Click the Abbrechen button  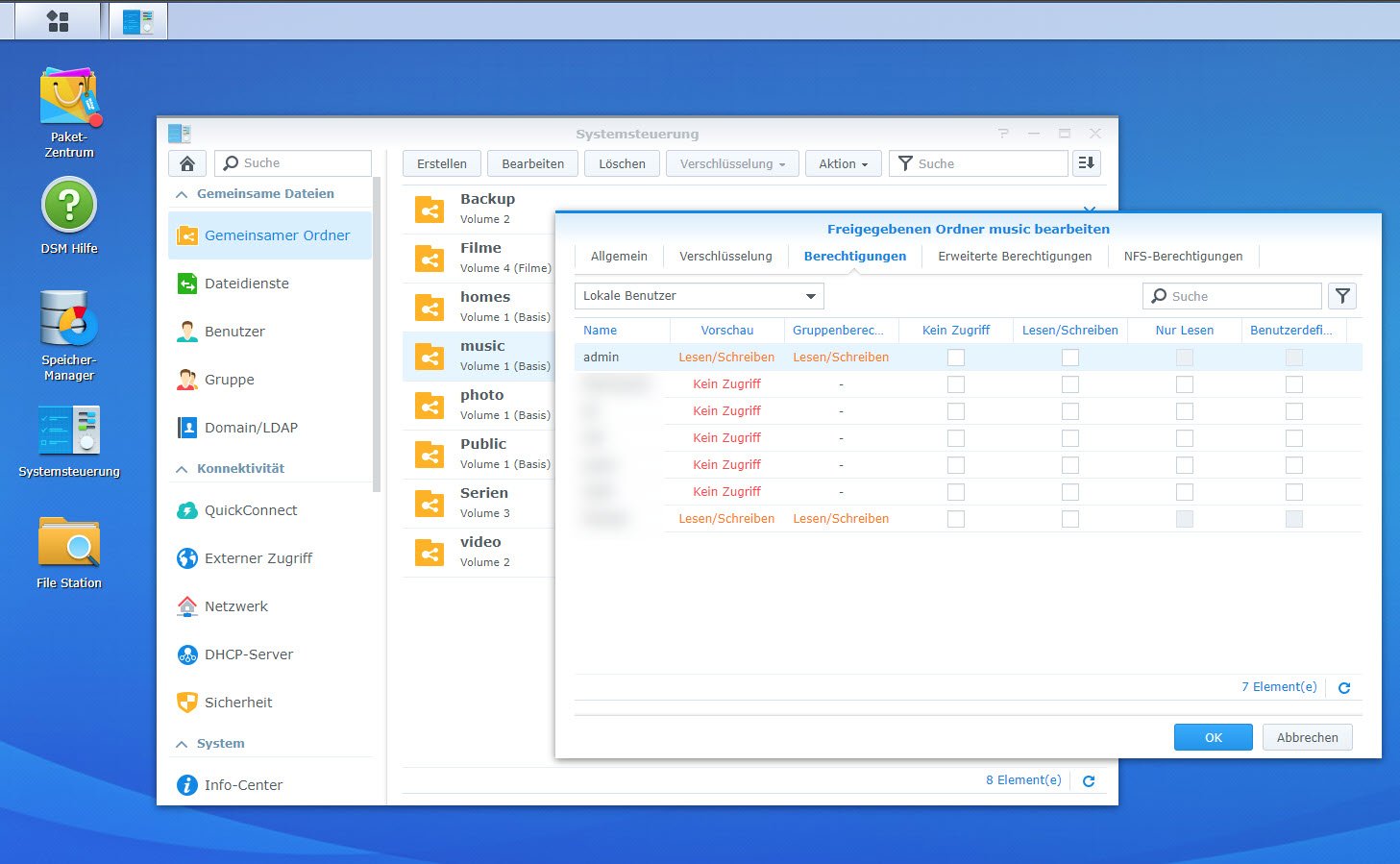pos(1307,737)
